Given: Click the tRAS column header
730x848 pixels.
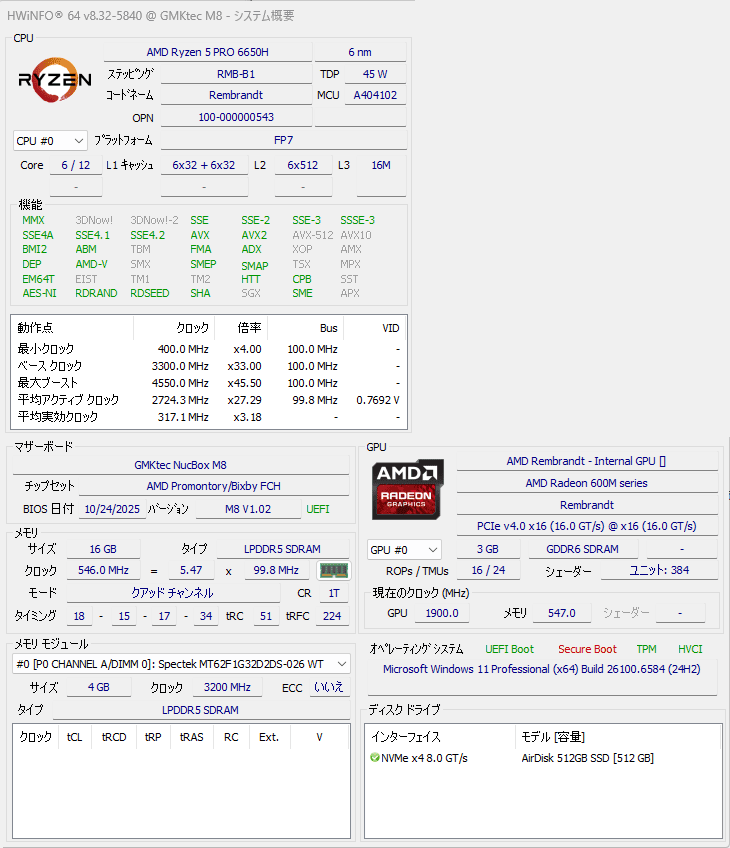Looking at the screenshot, I should click(x=191, y=736).
